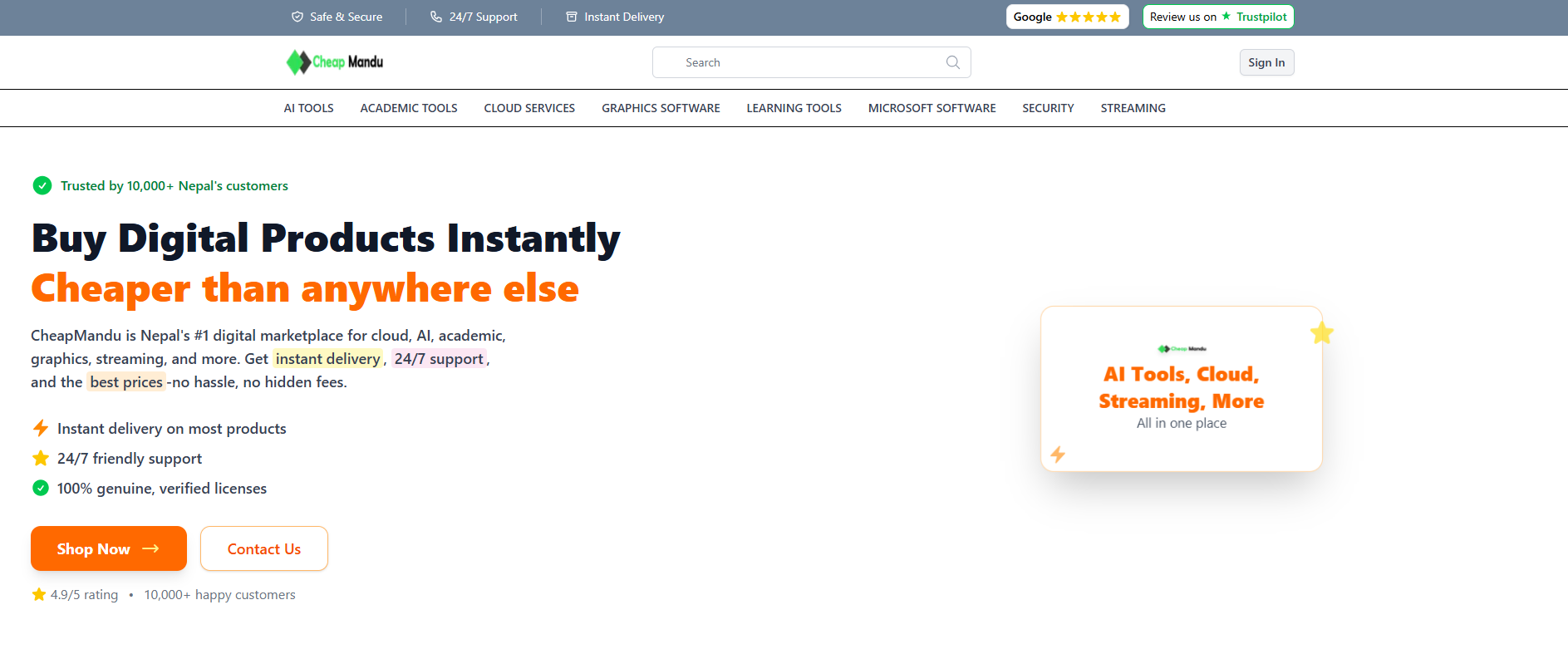Click 'AI Tools, Cloud, Streaming, More' card title
The height and width of the screenshot is (649, 1568).
(1182, 387)
